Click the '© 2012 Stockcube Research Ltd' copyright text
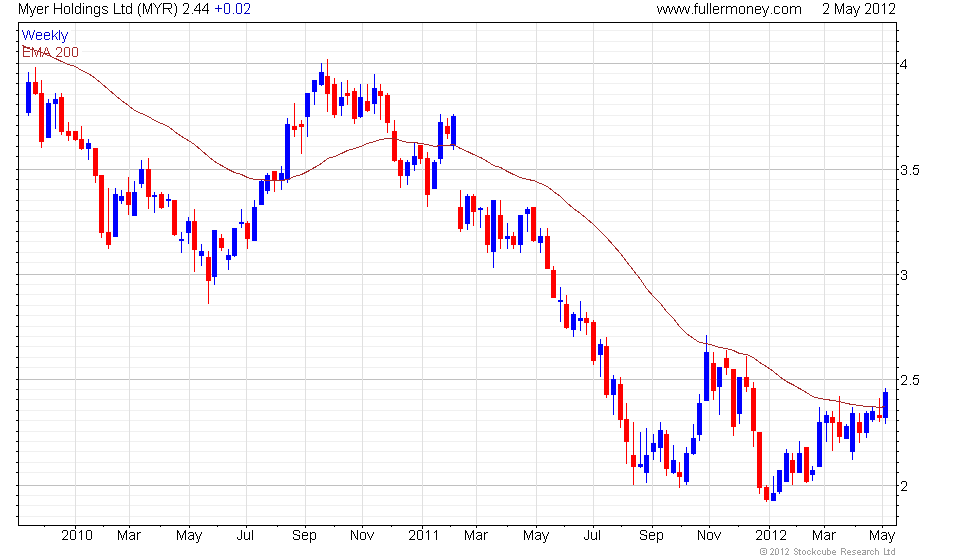This screenshot has width=980, height=560. [828, 552]
